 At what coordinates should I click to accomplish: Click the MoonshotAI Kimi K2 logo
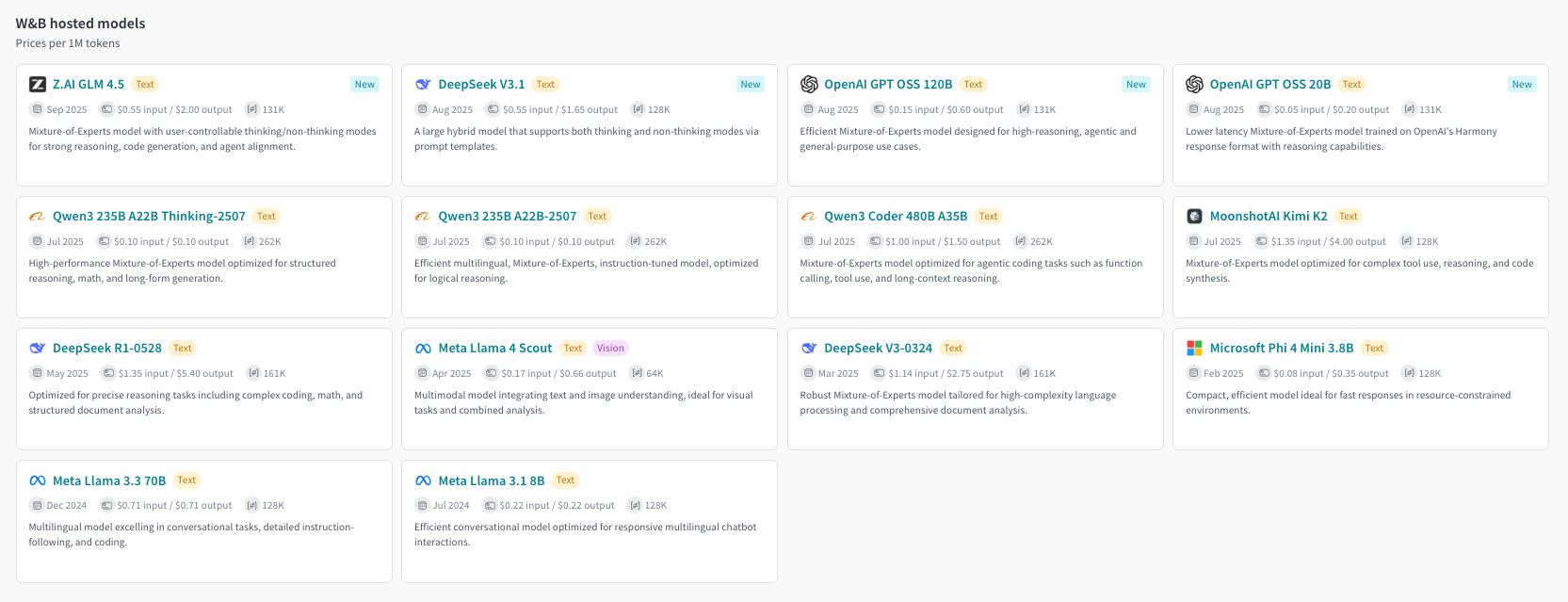[1194, 216]
